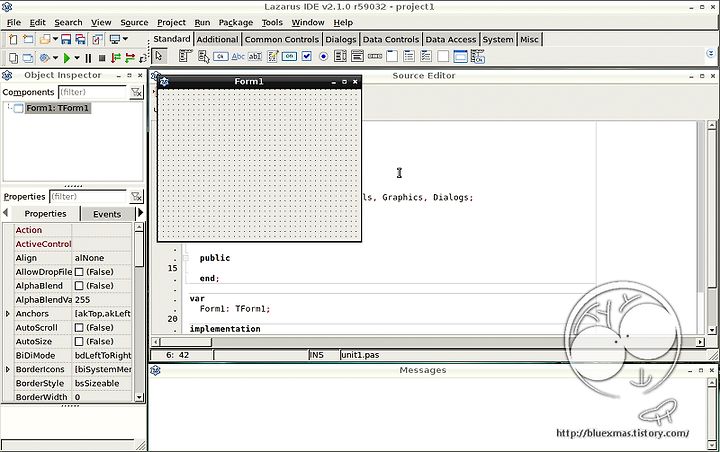This screenshot has height=452, width=720.
Task: Open the View Forms icon
Action: 28,58
